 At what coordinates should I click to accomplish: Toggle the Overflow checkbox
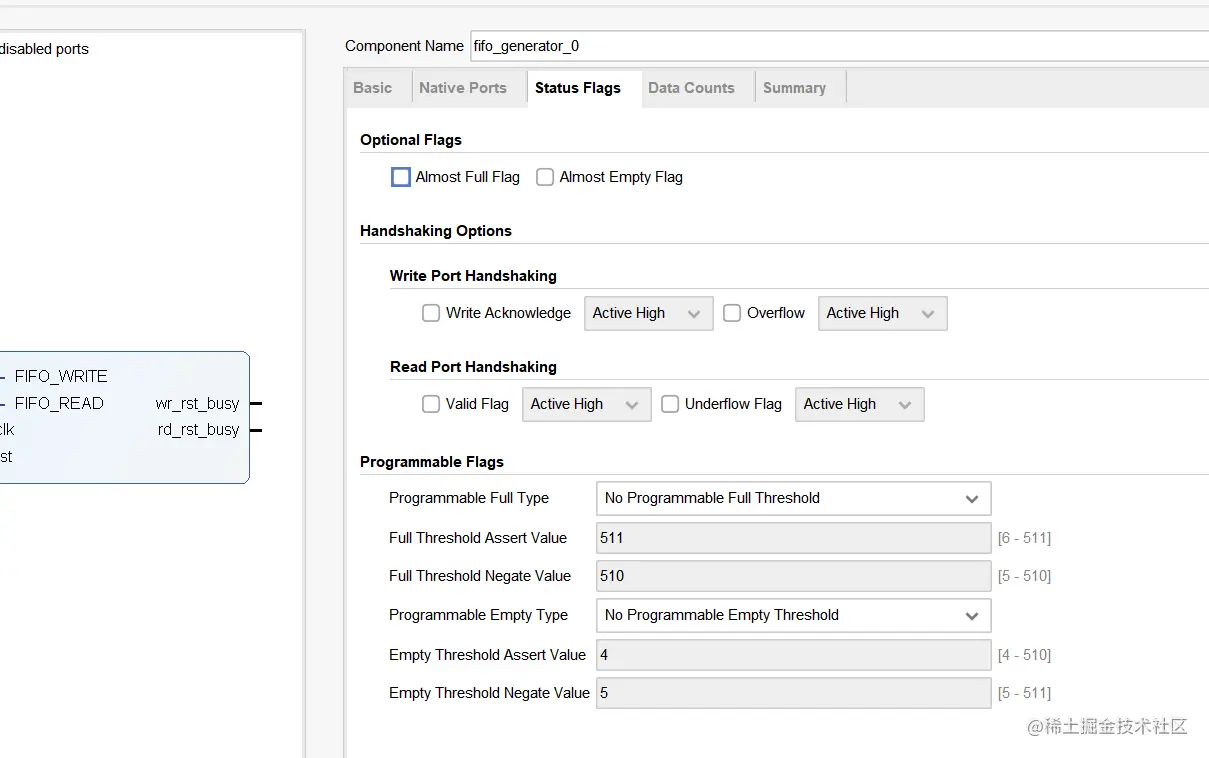click(732, 313)
